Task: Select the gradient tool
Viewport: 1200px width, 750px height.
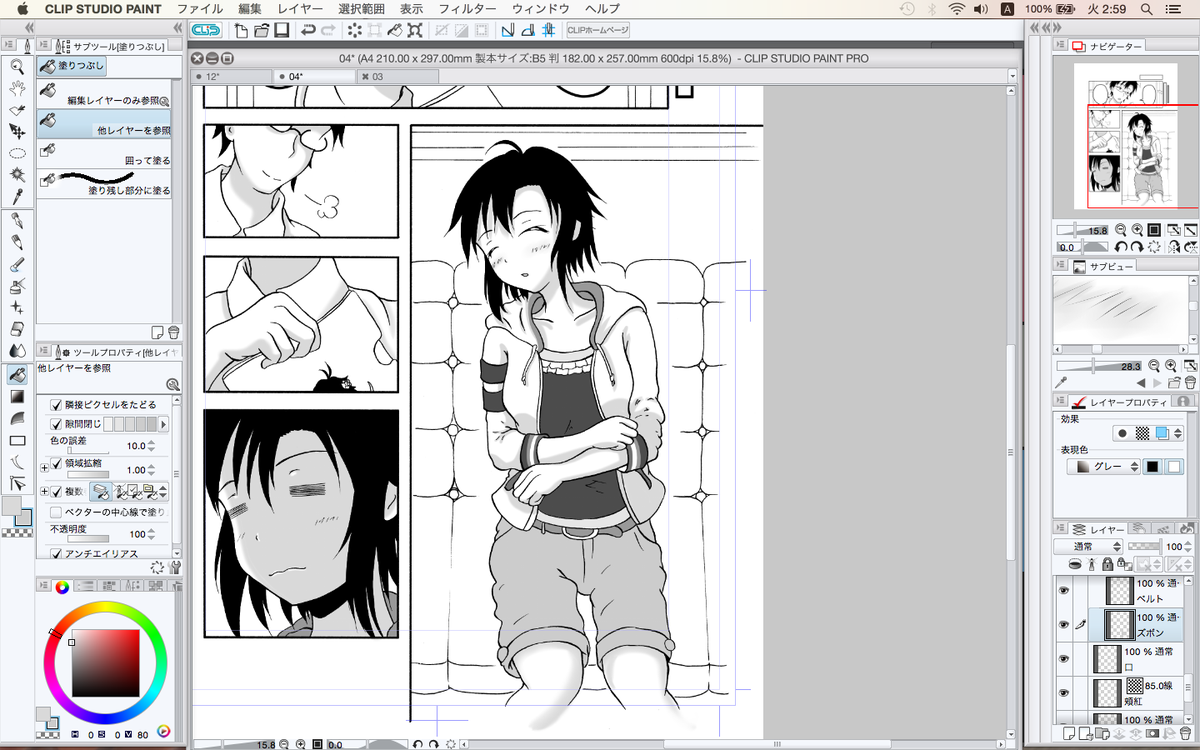Action: pyautogui.click(x=17, y=396)
